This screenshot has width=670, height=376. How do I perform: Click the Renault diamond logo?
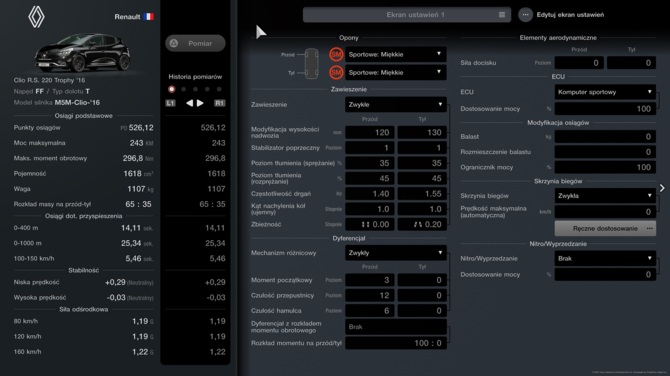click(36, 17)
